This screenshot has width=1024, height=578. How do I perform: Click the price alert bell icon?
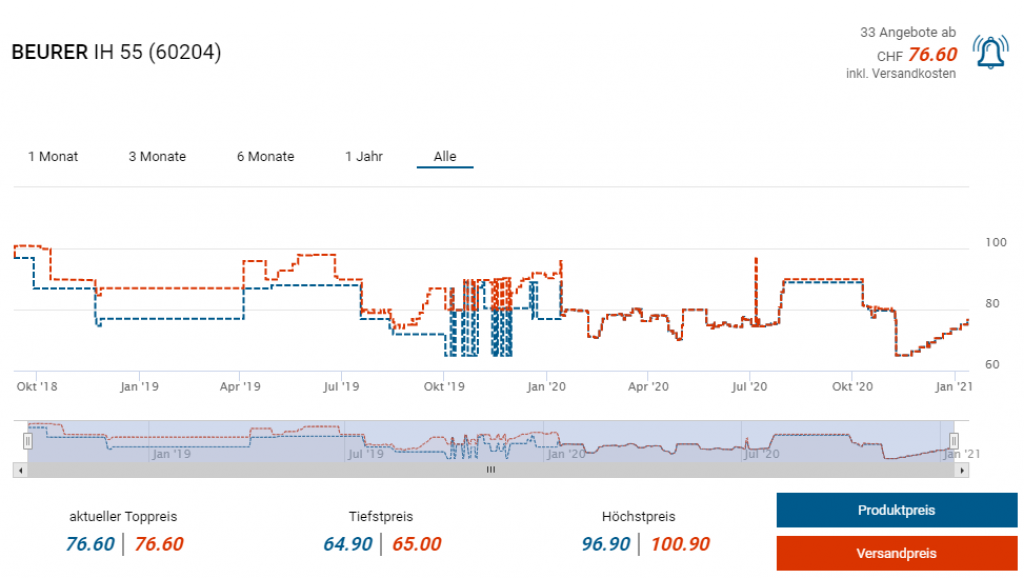tap(991, 53)
